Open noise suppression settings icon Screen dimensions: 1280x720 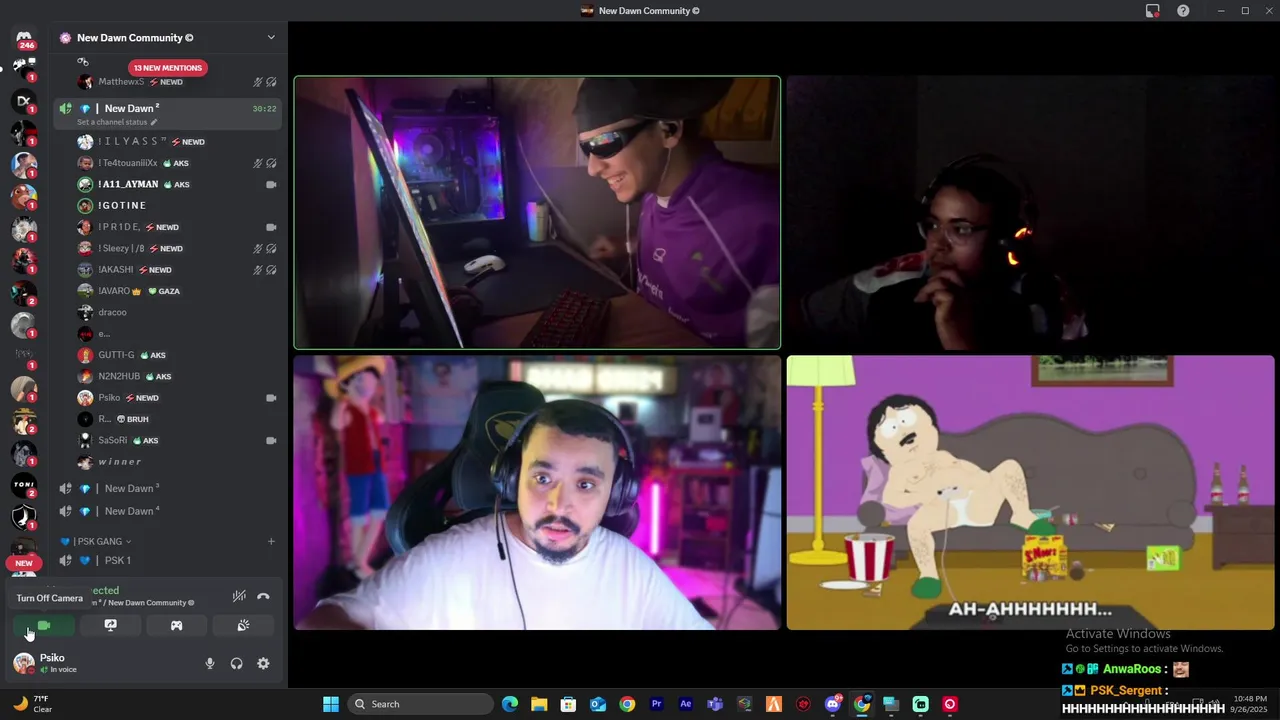pos(239,596)
